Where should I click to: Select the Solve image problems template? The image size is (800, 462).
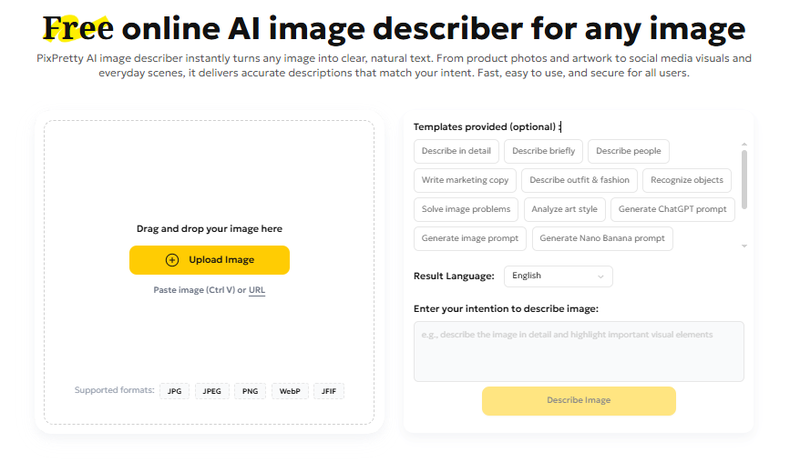tap(465, 210)
